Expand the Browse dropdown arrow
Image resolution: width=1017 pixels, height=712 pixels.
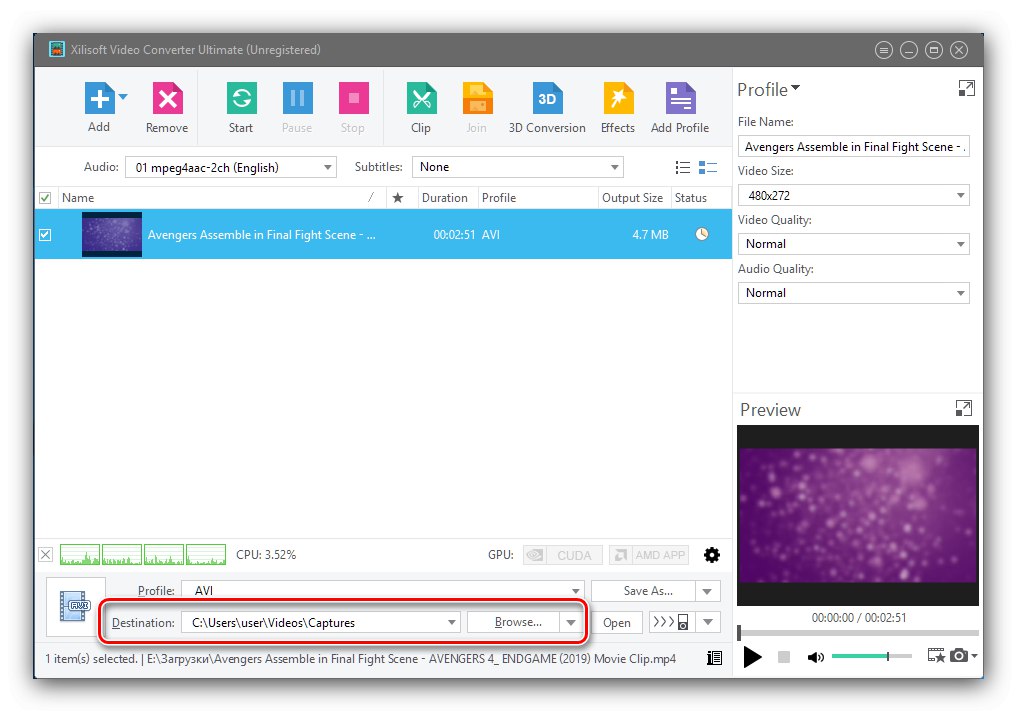click(x=571, y=623)
